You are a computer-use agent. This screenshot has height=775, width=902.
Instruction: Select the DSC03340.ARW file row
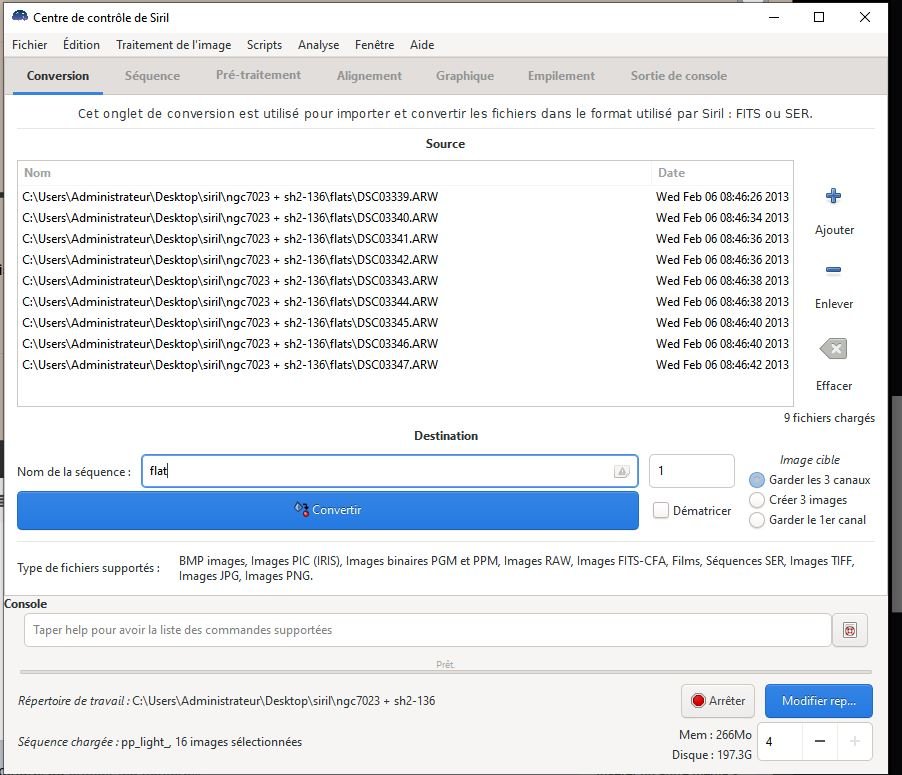pos(405,218)
